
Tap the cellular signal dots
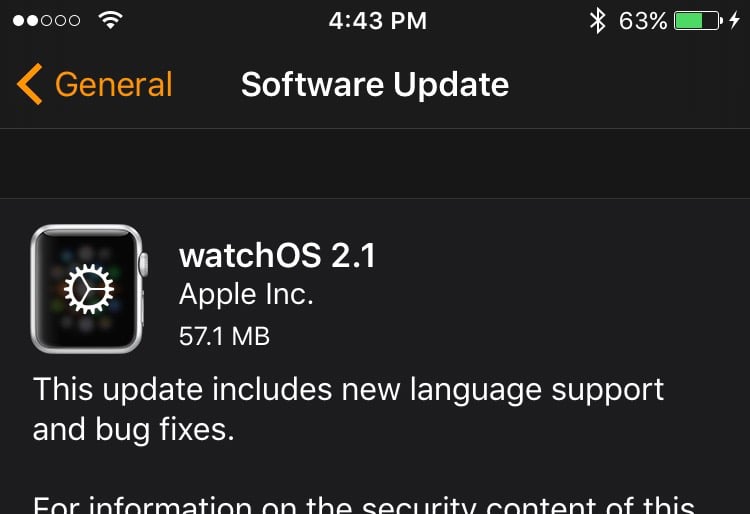point(46,21)
